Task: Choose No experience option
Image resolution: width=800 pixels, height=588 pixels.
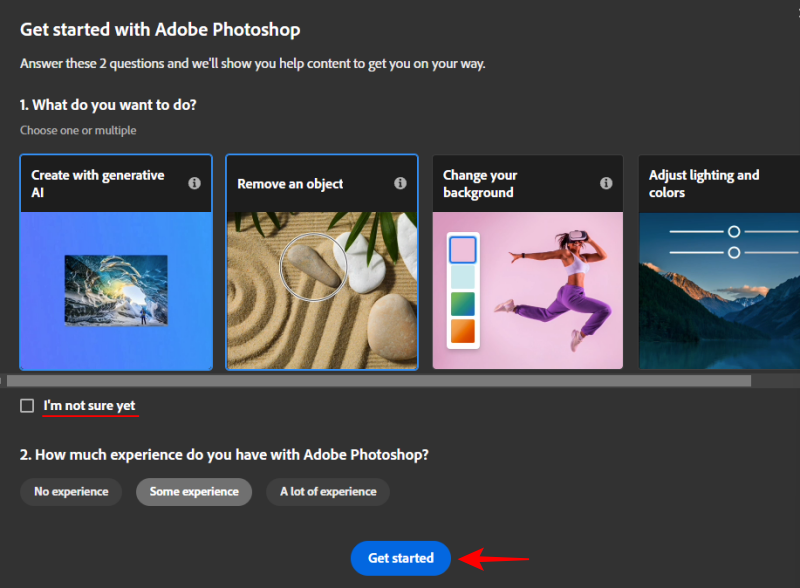Action: [71, 492]
